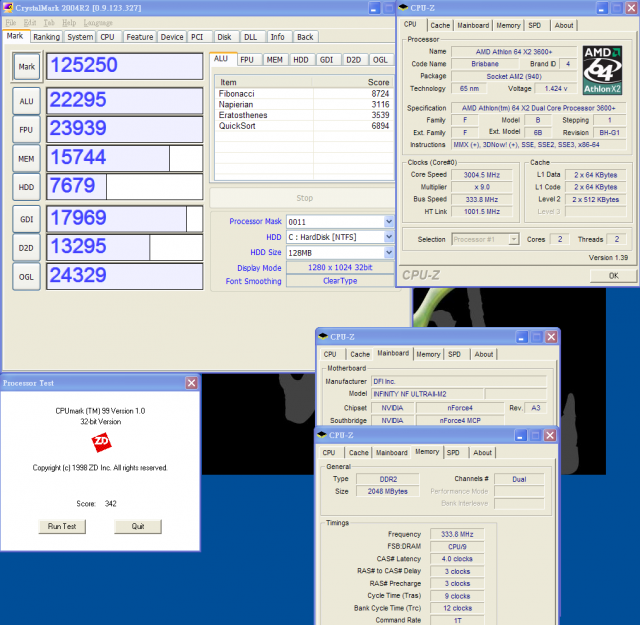Select the HDD score detail tab
Viewport: 640px width, 625px height.
pyautogui.click(x=301, y=60)
